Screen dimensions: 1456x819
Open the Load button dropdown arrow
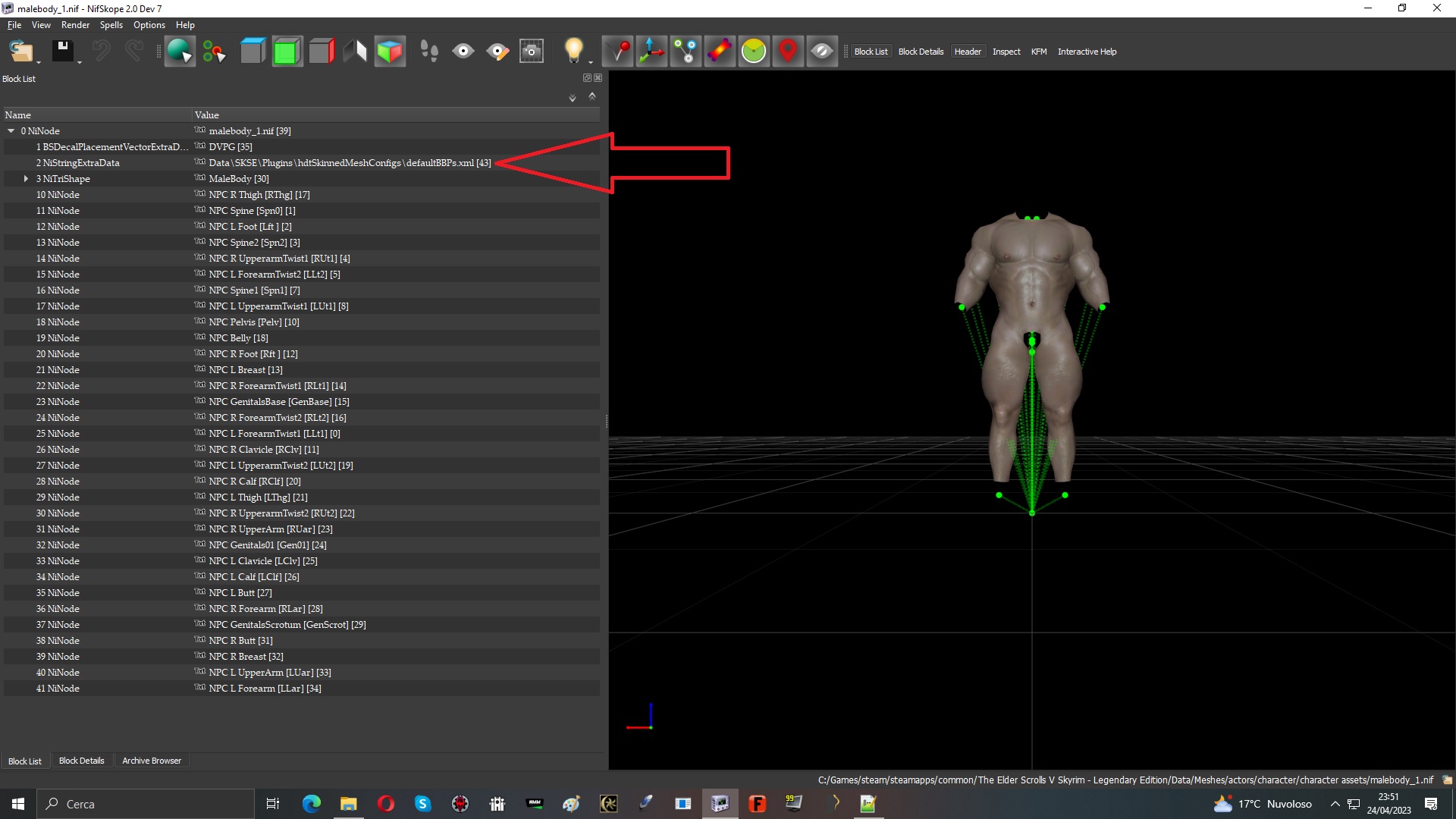pyautogui.click(x=39, y=62)
